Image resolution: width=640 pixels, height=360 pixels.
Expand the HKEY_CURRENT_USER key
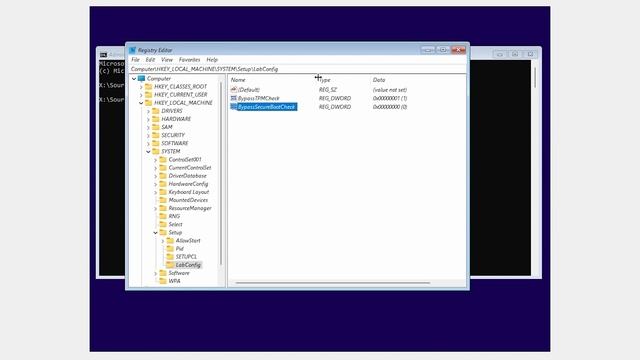(x=141, y=95)
